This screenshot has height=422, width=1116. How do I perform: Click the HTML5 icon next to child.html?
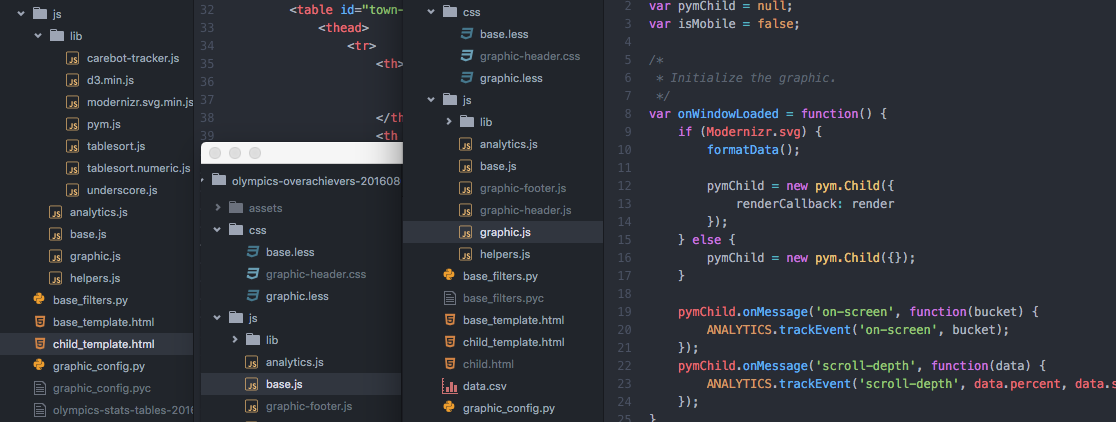449,364
